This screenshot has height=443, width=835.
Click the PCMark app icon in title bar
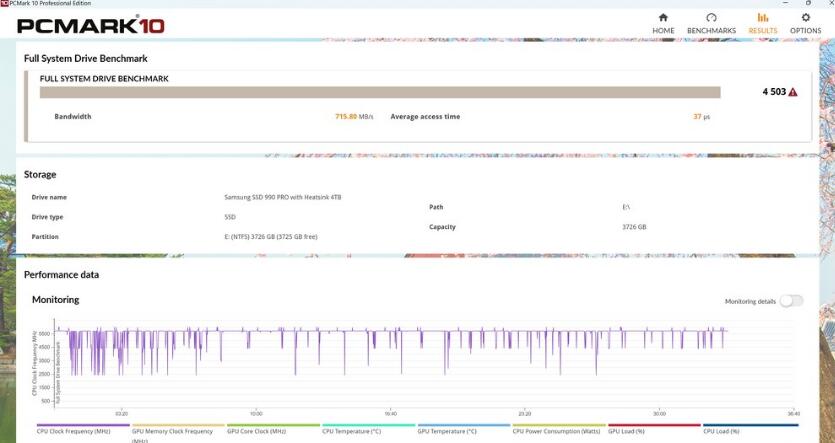tap(4, 4)
